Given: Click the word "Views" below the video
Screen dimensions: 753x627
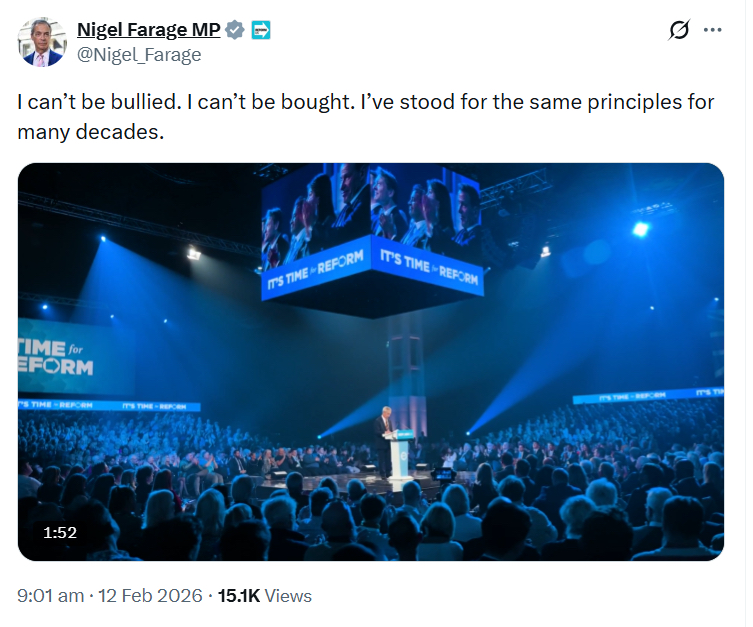Looking at the screenshot, I should click(x=288, y=596).
